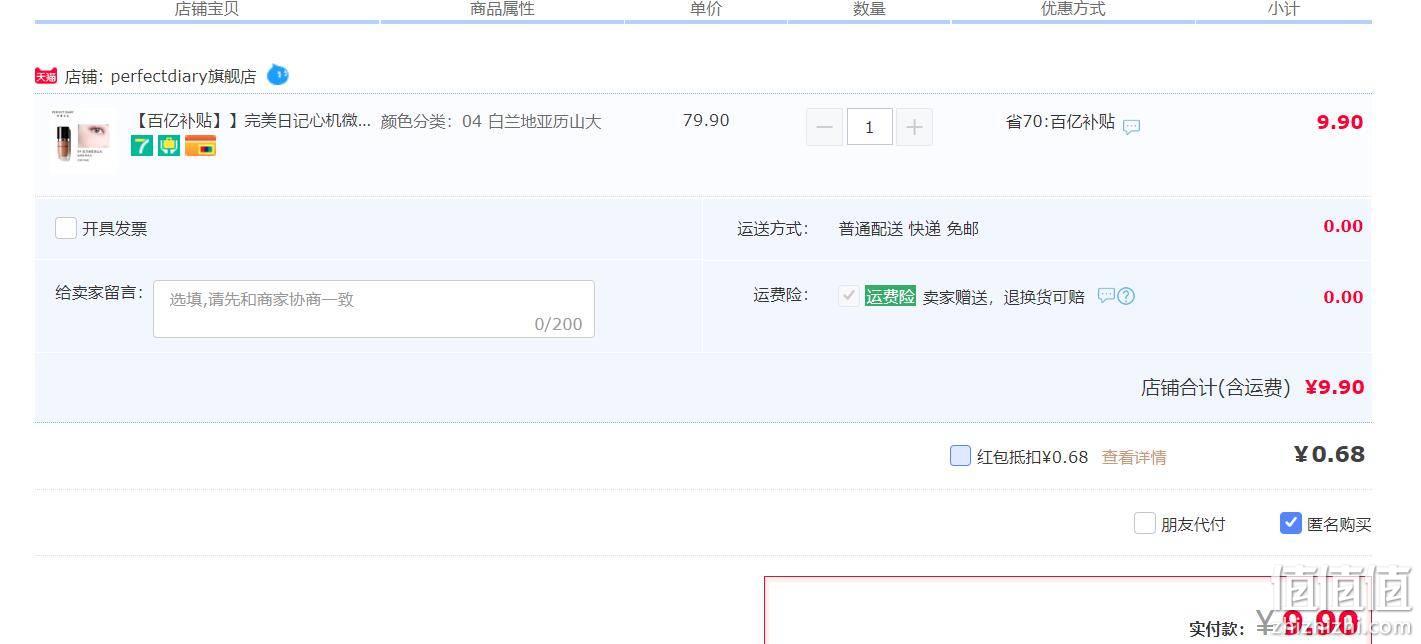Click the 店铺合计(含运费) ¥9.90 total
The width and height of the screenshot is (1421, 644).
pyautogui.click(x=1252, y=387)
